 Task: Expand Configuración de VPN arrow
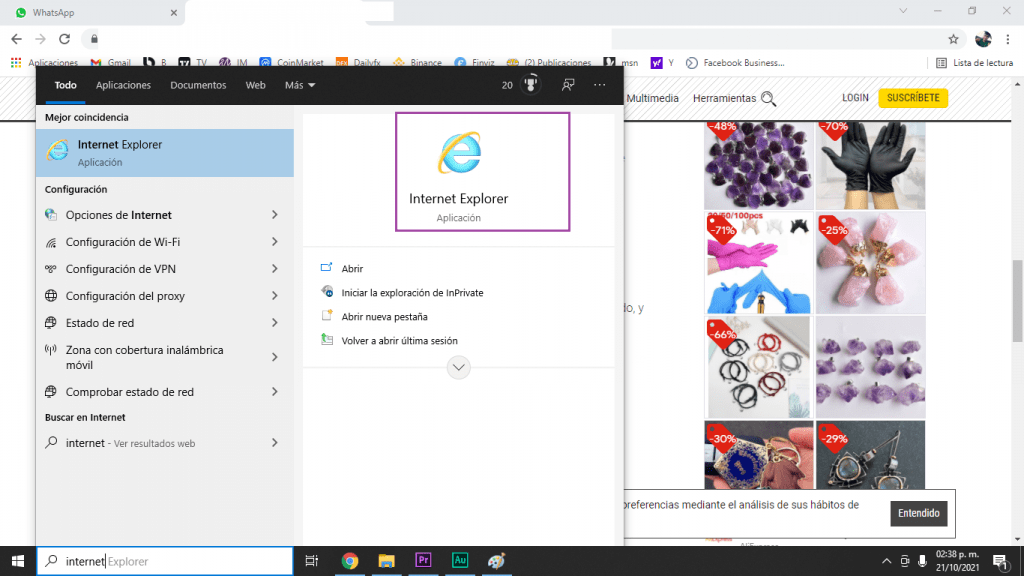coord(275,268)
